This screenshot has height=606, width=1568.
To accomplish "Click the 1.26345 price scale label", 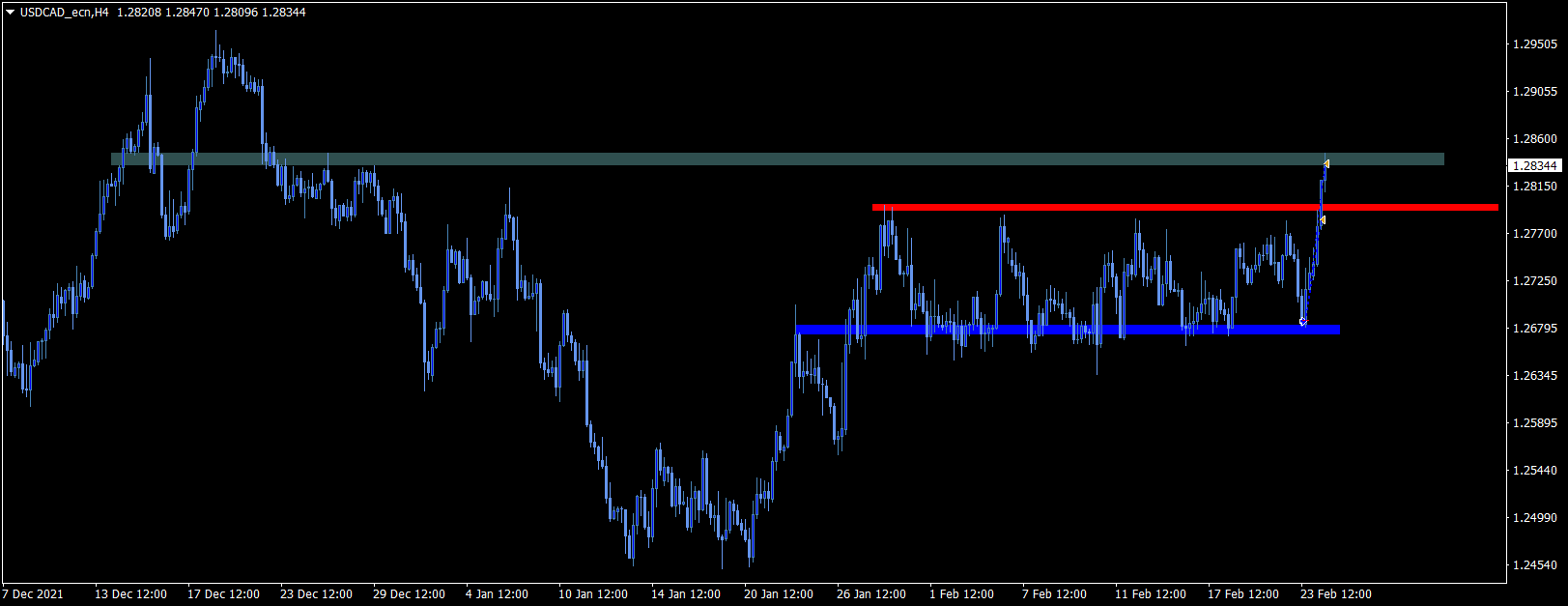I will 1535,376.
